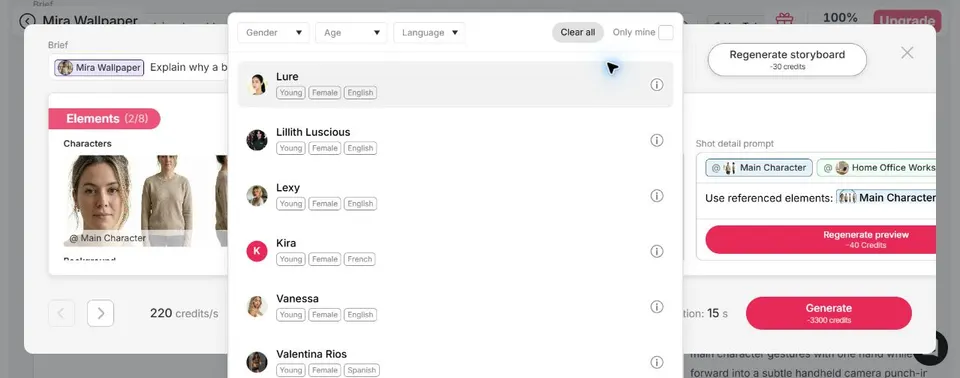Open the chat widget at bottom right
Image resolution: width=960 pixels, height=378 pixels.
coord(931,347)
